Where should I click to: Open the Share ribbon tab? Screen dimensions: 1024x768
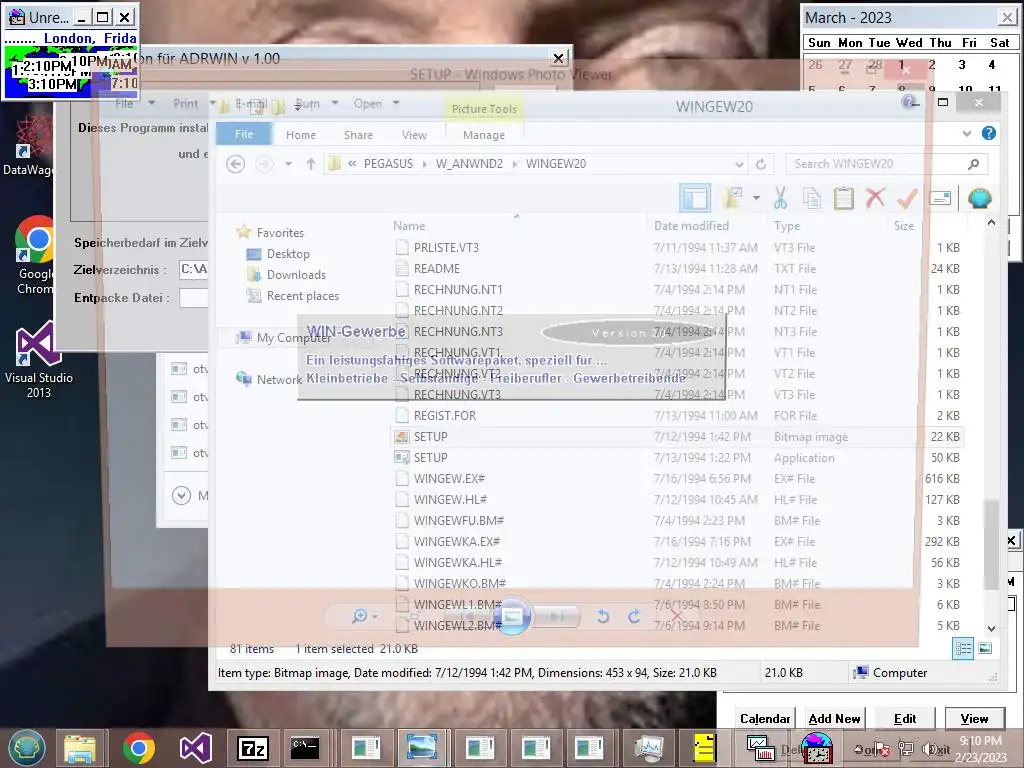(x=358, y=135)
